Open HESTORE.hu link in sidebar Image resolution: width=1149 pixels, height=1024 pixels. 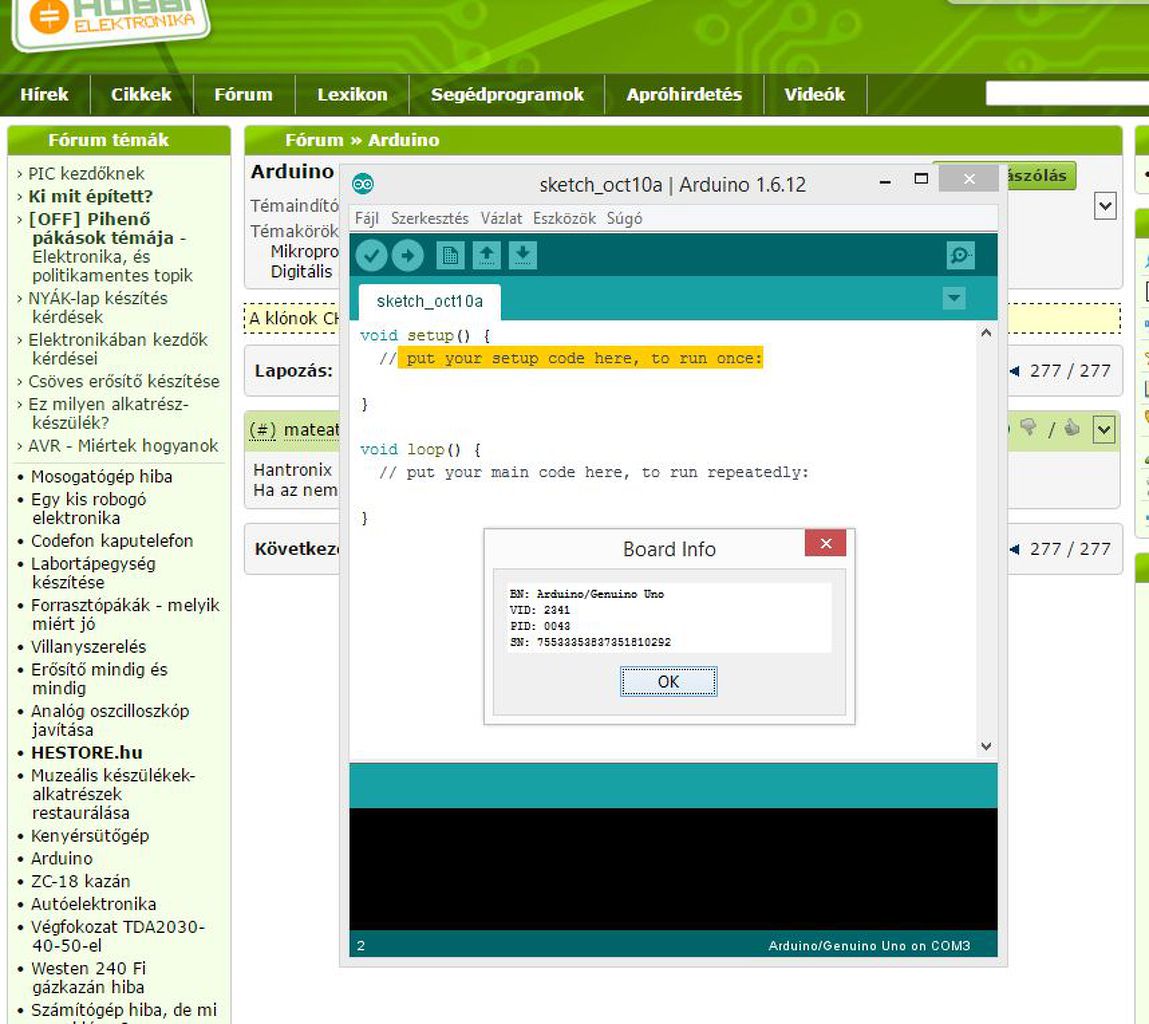click(x=86, y=753)
